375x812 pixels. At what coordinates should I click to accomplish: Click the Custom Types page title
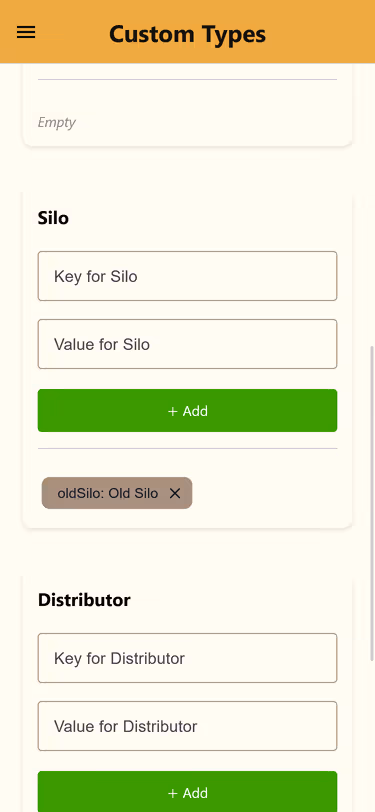point(188,34)
